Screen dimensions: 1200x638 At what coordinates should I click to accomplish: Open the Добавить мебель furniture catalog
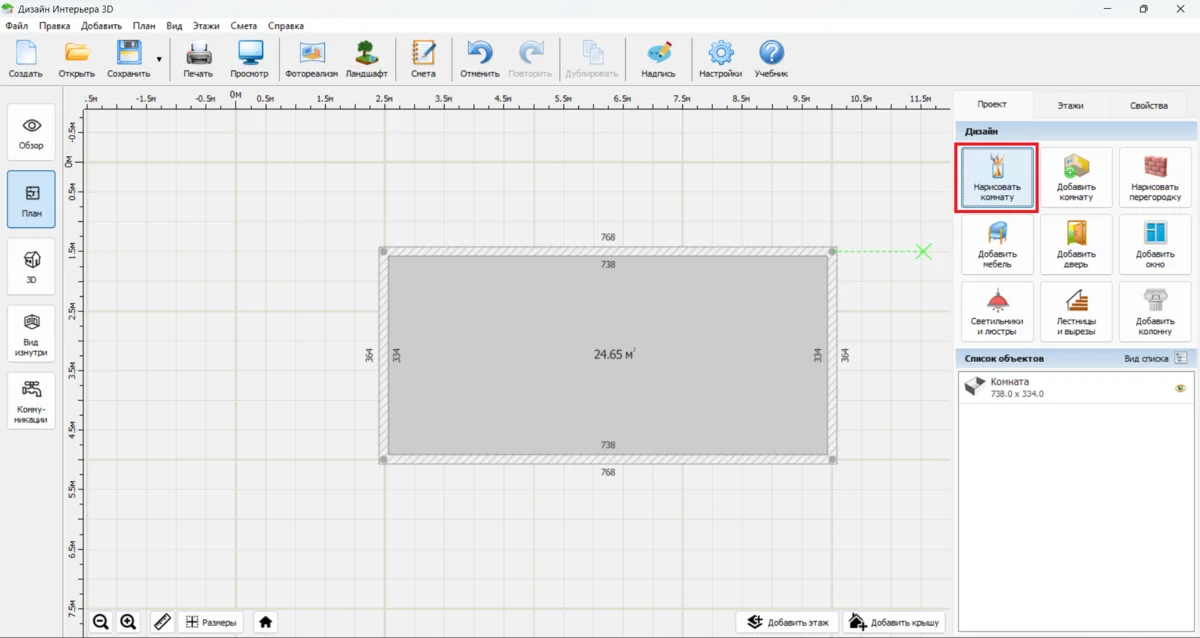tap(997, 245)
